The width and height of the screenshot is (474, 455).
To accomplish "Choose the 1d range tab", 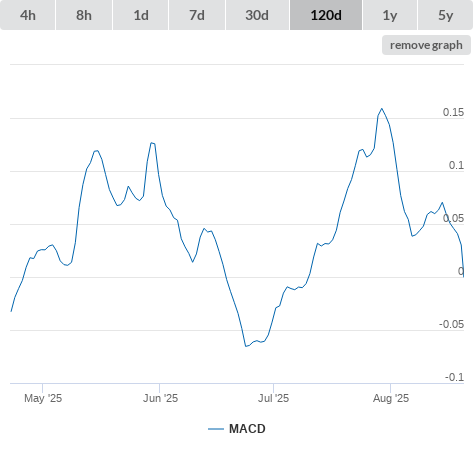I will point(141,15).
